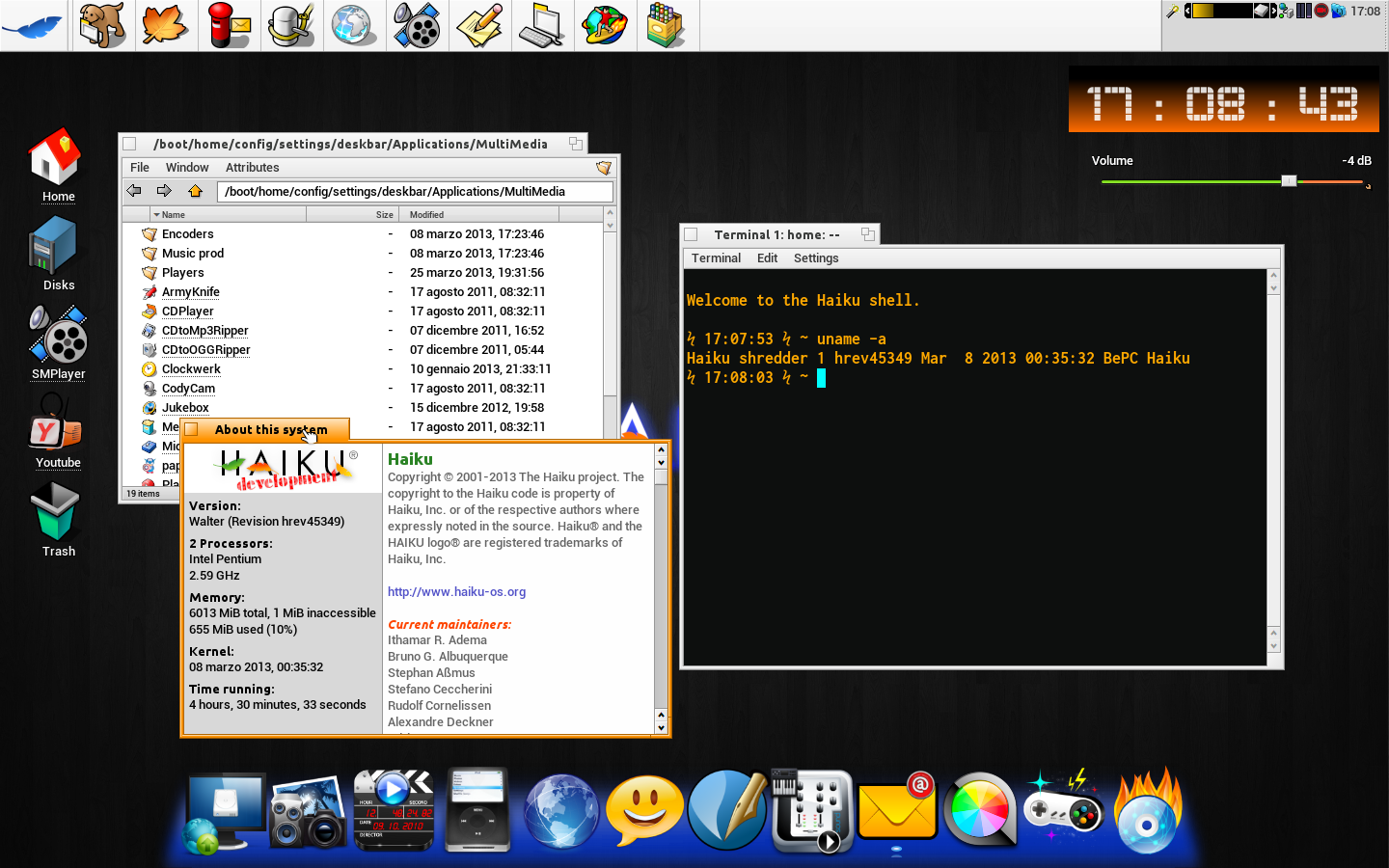Select the Music prod folder
Viewport: 1389px width, 868px height.
(x=193, y=254)
